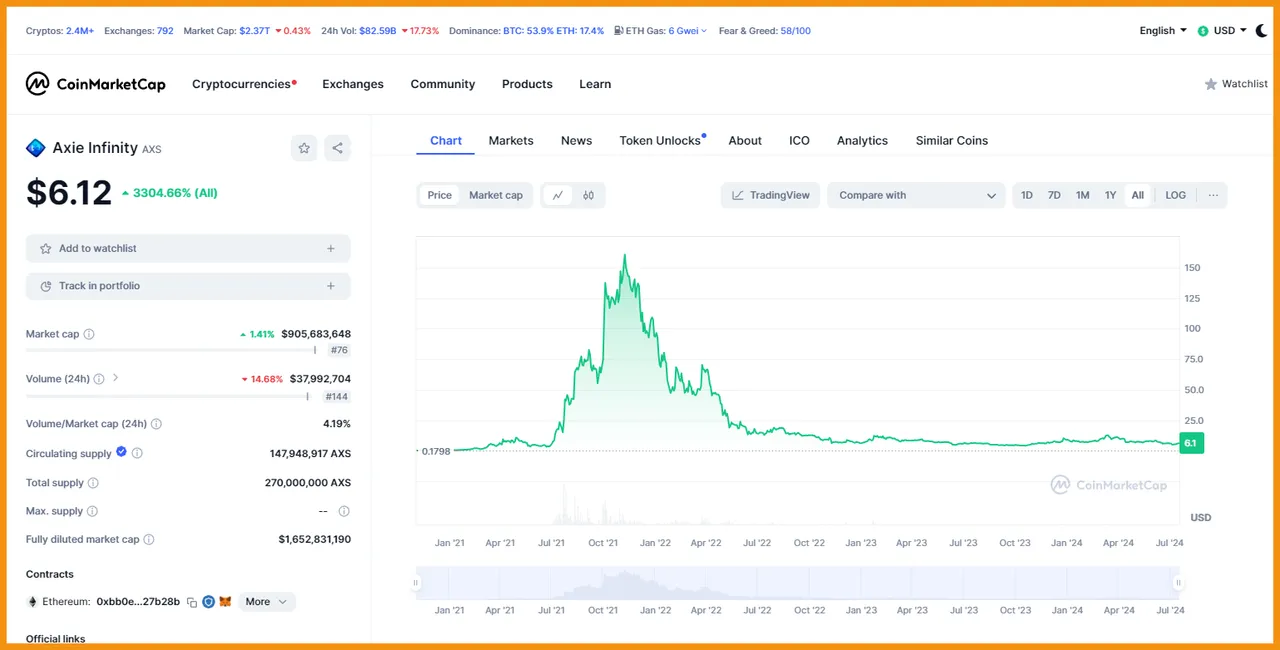Click info icon next to Max. supply value
The width and height of the screenshot is (1280, 650).
pos(344,511)
